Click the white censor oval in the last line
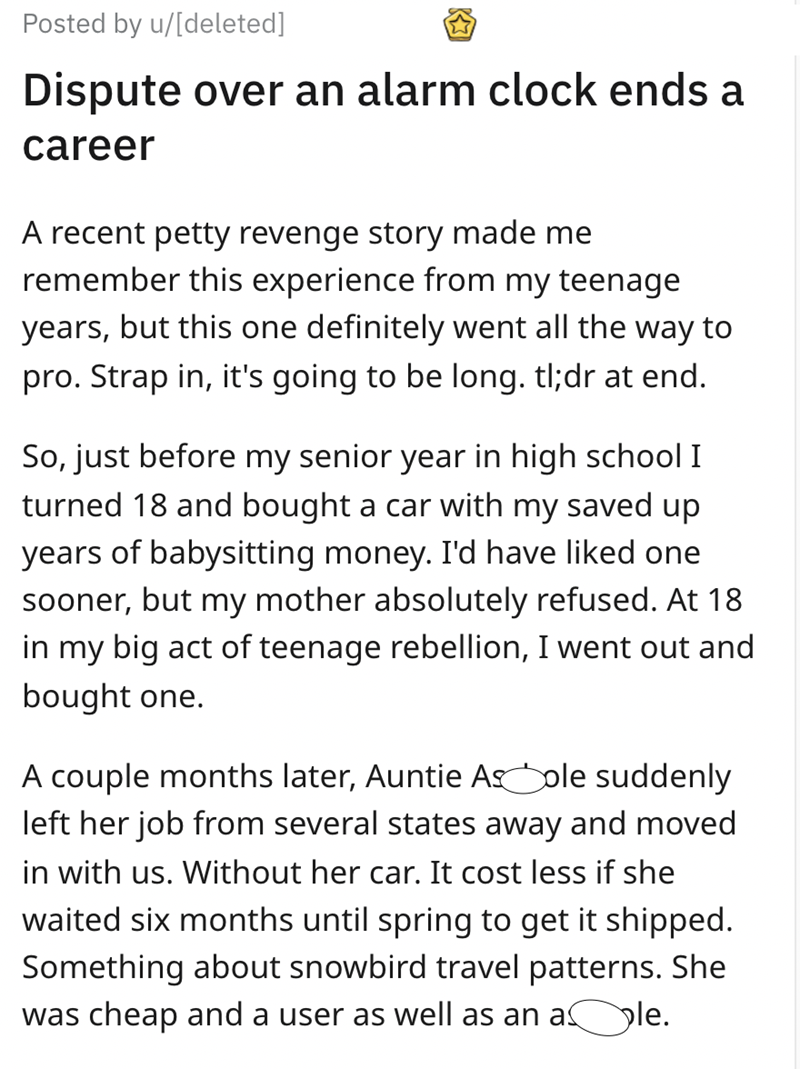Screen dimensions: 800x1069 click(x=599, y=1017)
